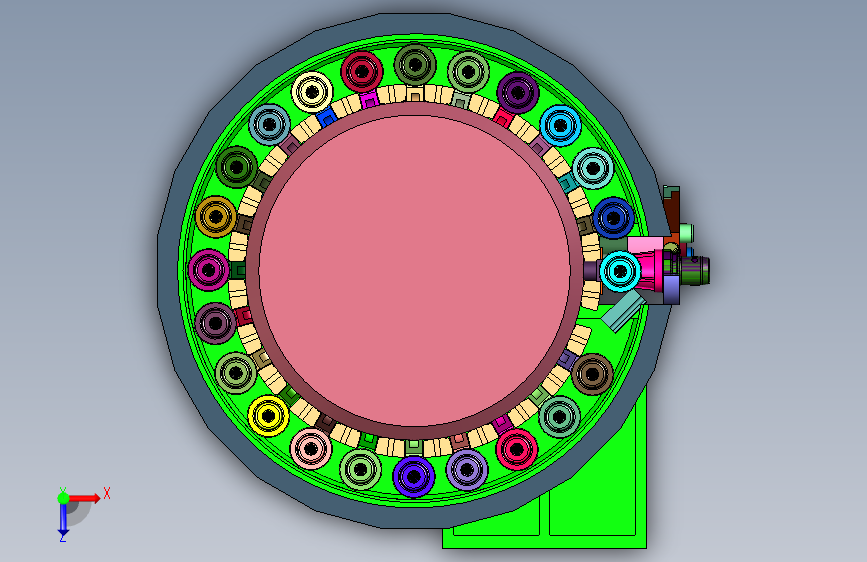
Task: Select the teal angled bar below the changer arm
Action: pos(623,311)
